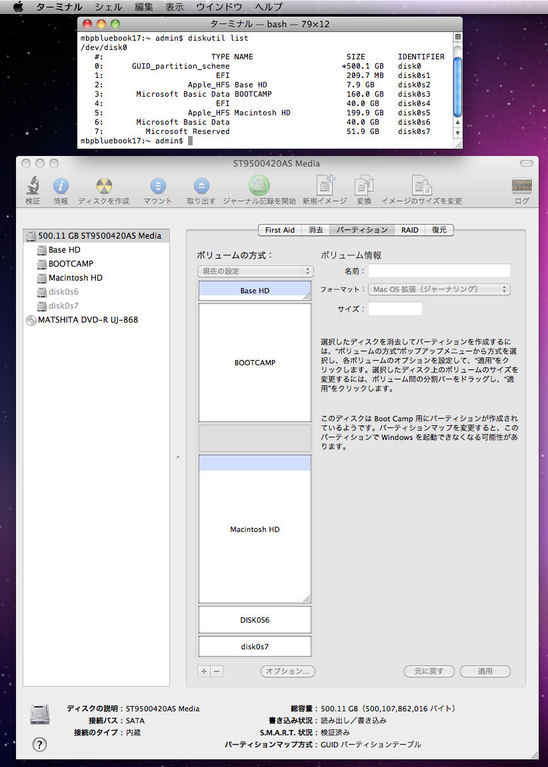Open the volume scheme dropdown (現在の設定)
The image size is (548, 767).
(255, 271)
